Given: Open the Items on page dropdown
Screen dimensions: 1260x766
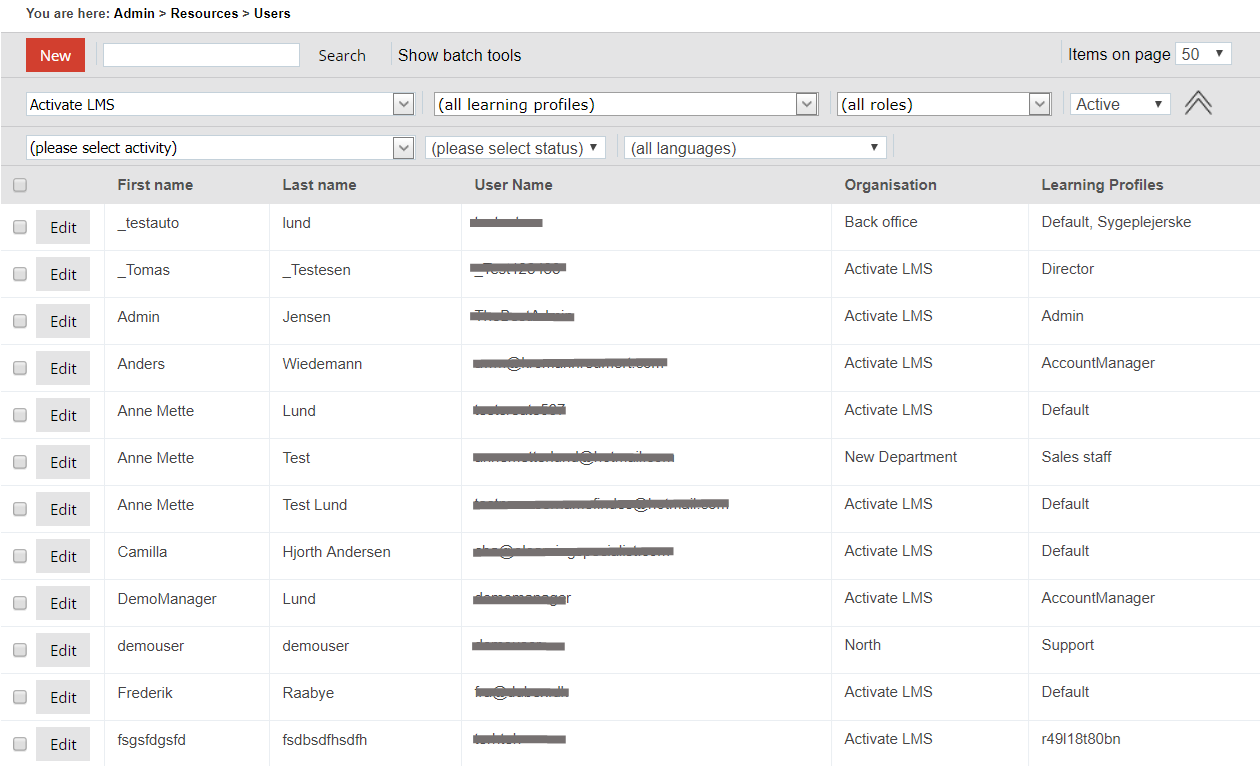Looking at the screenshot, I should [1203, 54].
